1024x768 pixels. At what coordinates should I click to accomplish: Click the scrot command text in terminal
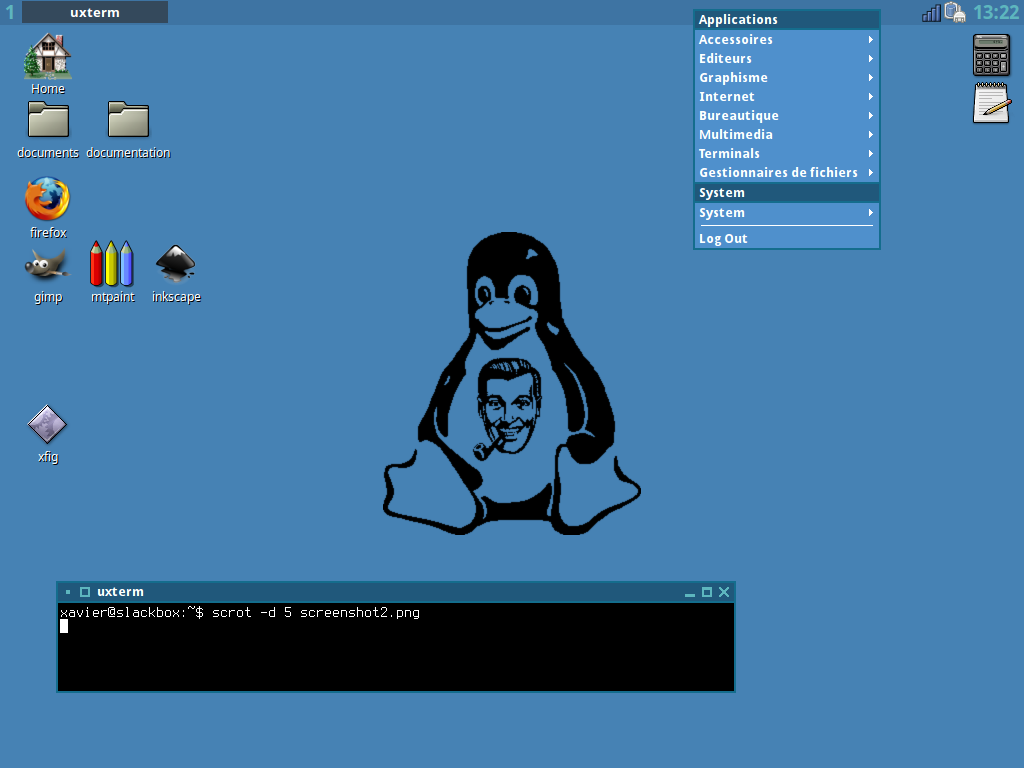(x=315, y=613)
